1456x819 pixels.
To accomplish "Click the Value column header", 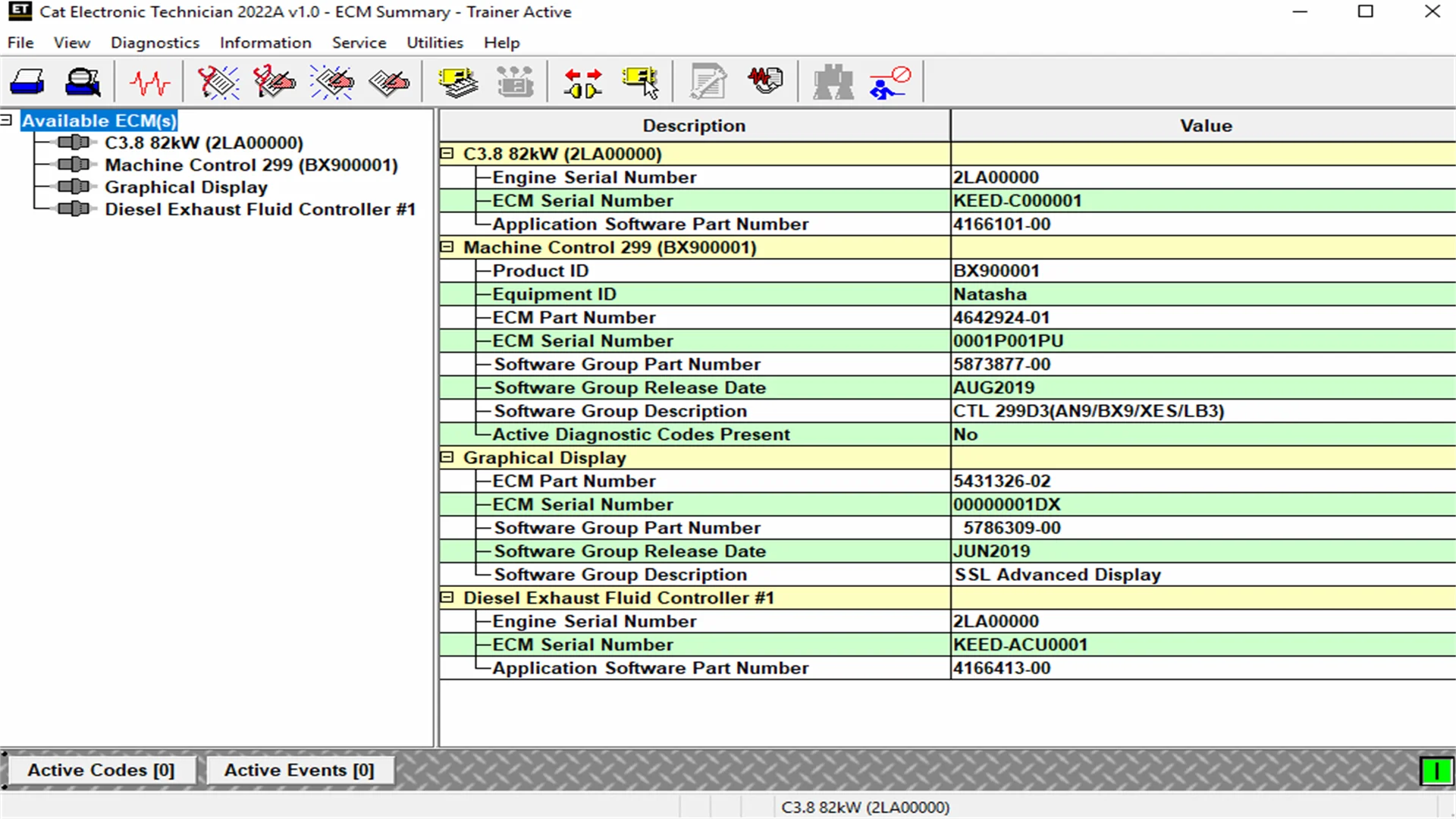I will [x=1204, y=126].
